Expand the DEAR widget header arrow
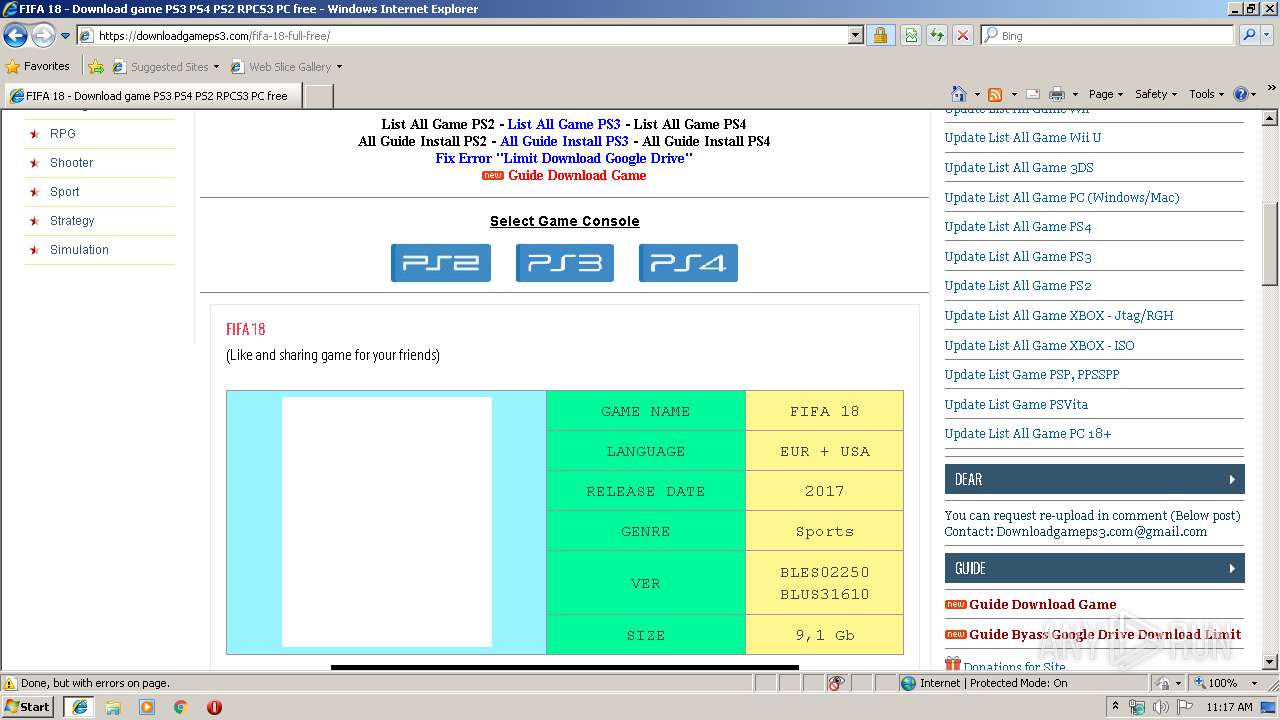Image resolution: width=1280 pixels, height=720 pixels. point(1232,480)
